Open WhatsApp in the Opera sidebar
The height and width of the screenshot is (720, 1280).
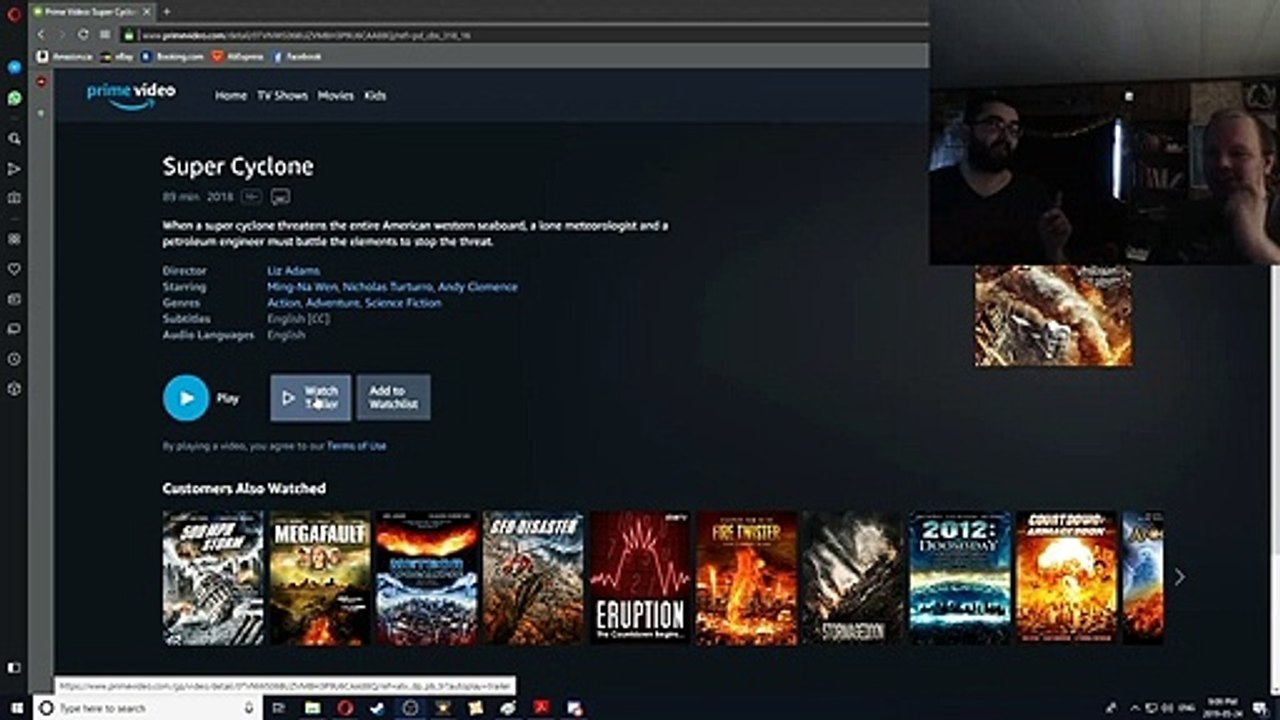click(14, 98)
